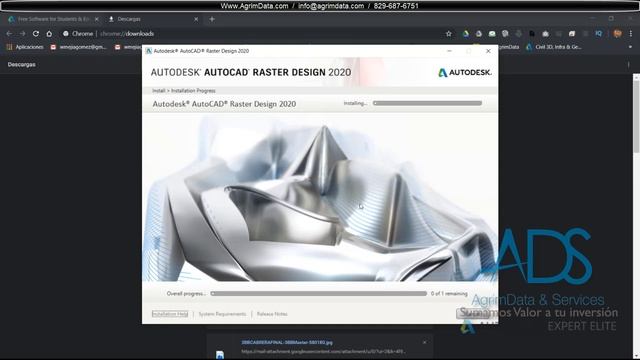The height and width of the screenshot is (360, 640).
Task: Open a new Chrome tab
Action: pos(212,19)
